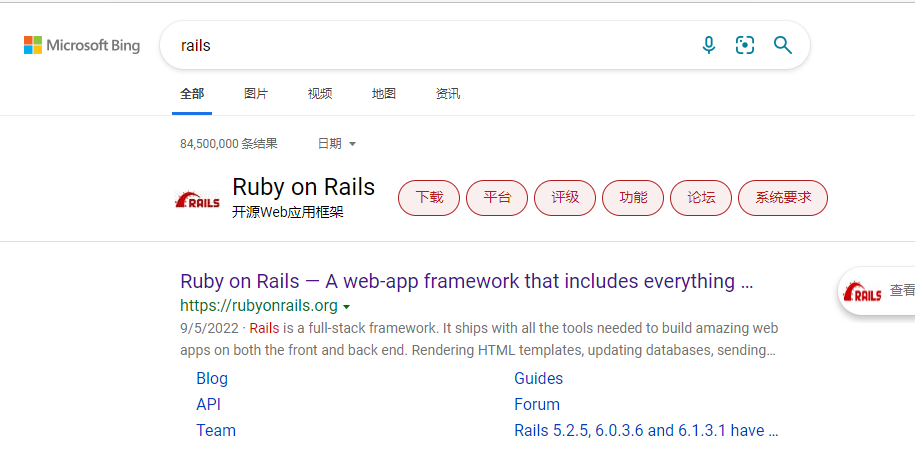Click the 功能 pill button
This screenshot has width=915, height=456.
pos(633,198)
